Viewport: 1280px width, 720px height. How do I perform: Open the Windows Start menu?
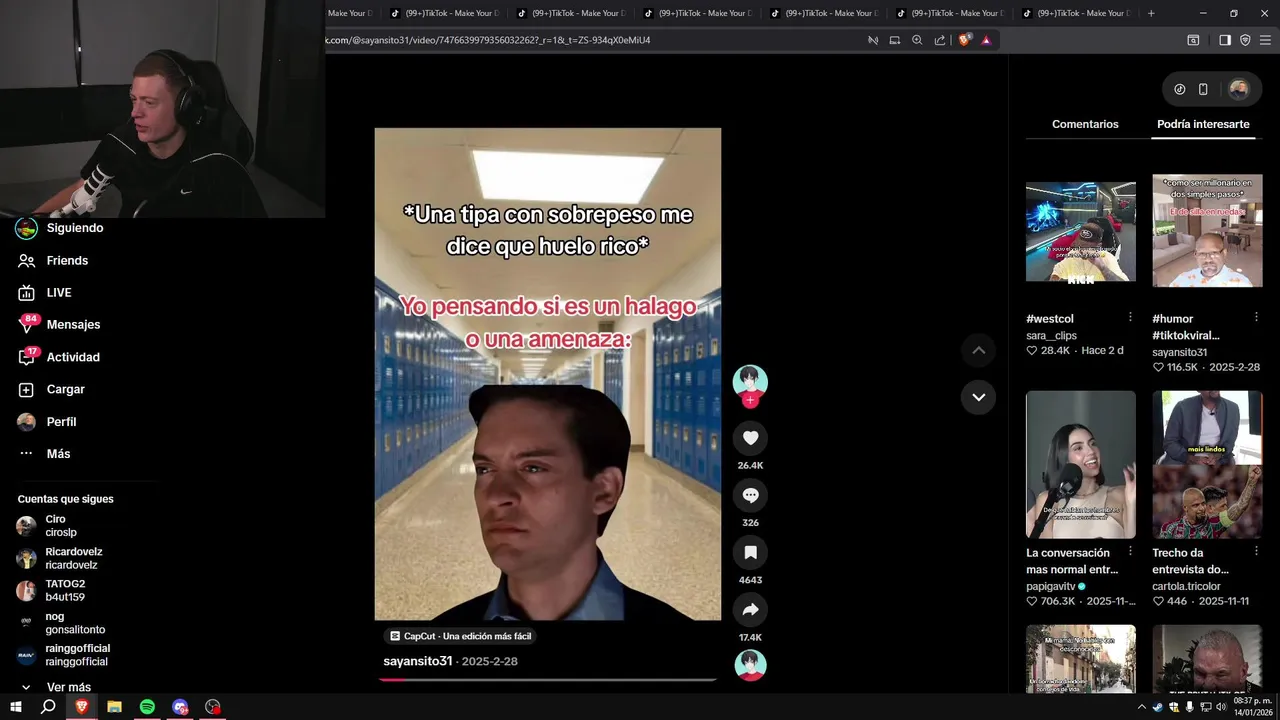click(x=16, y=707)
